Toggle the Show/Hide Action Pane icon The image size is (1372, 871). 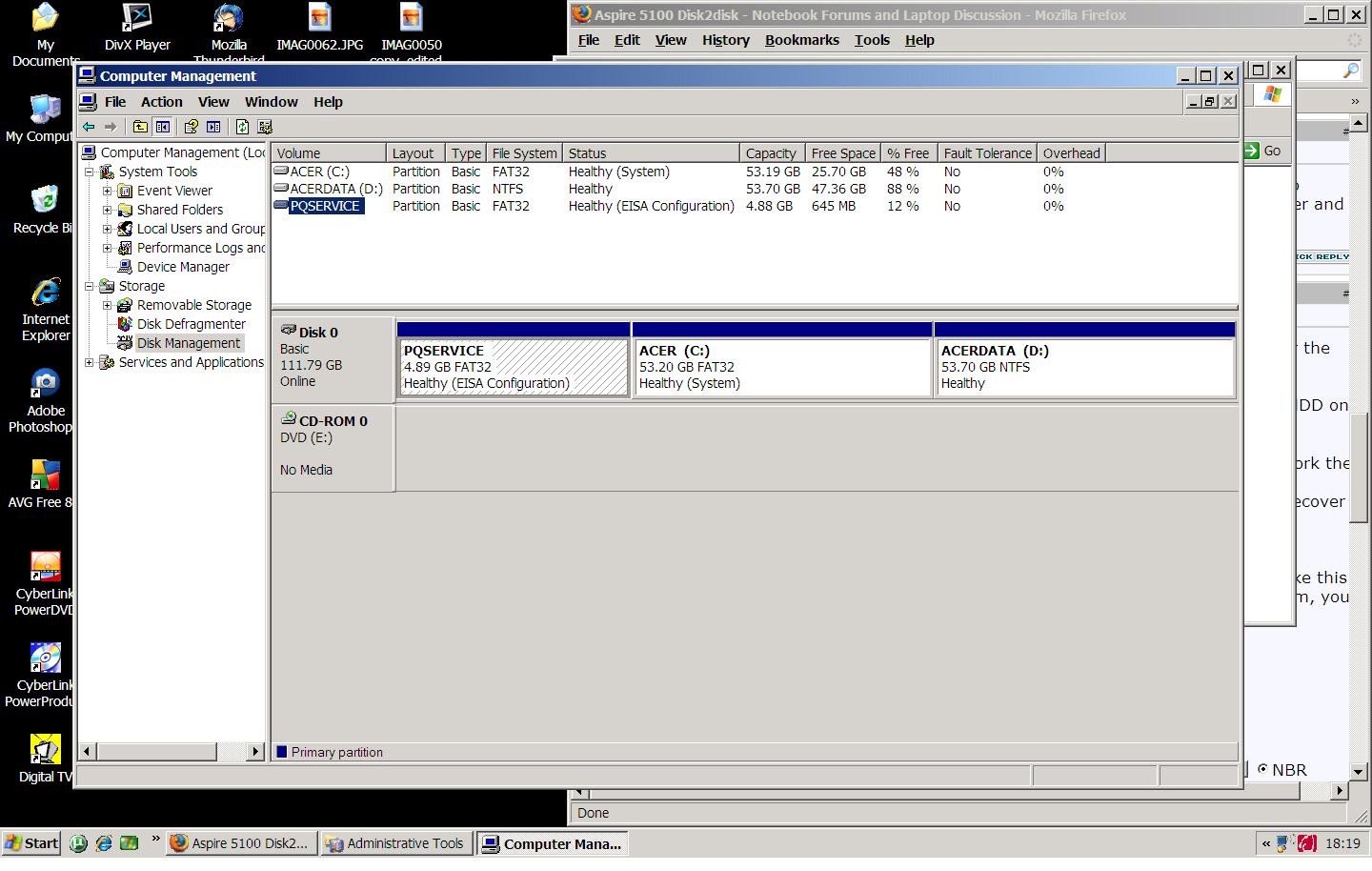point(213,127)
